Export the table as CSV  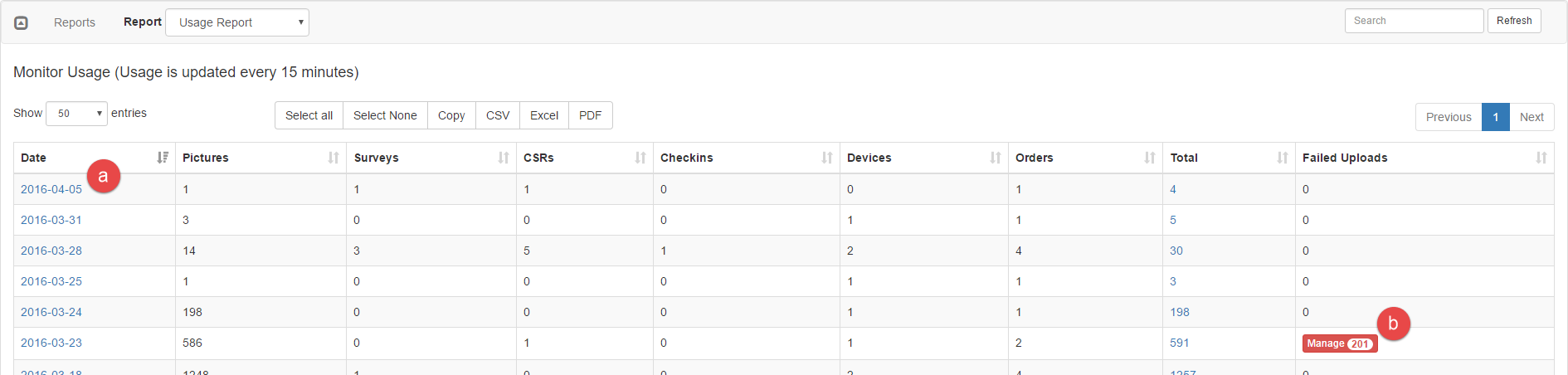click(x=498, y=115)
